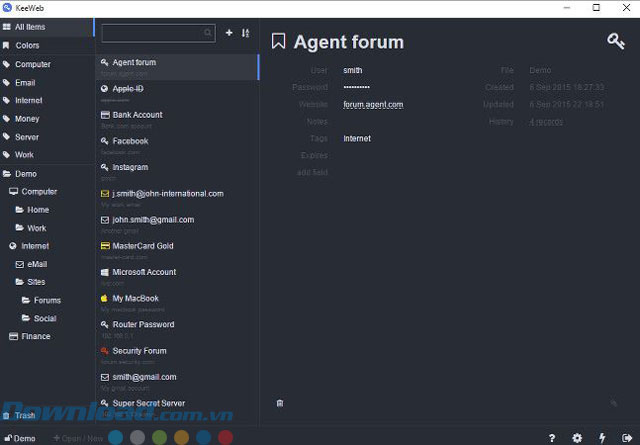
Task: Click the red Security Forum key icon
Action: [104, 351]
